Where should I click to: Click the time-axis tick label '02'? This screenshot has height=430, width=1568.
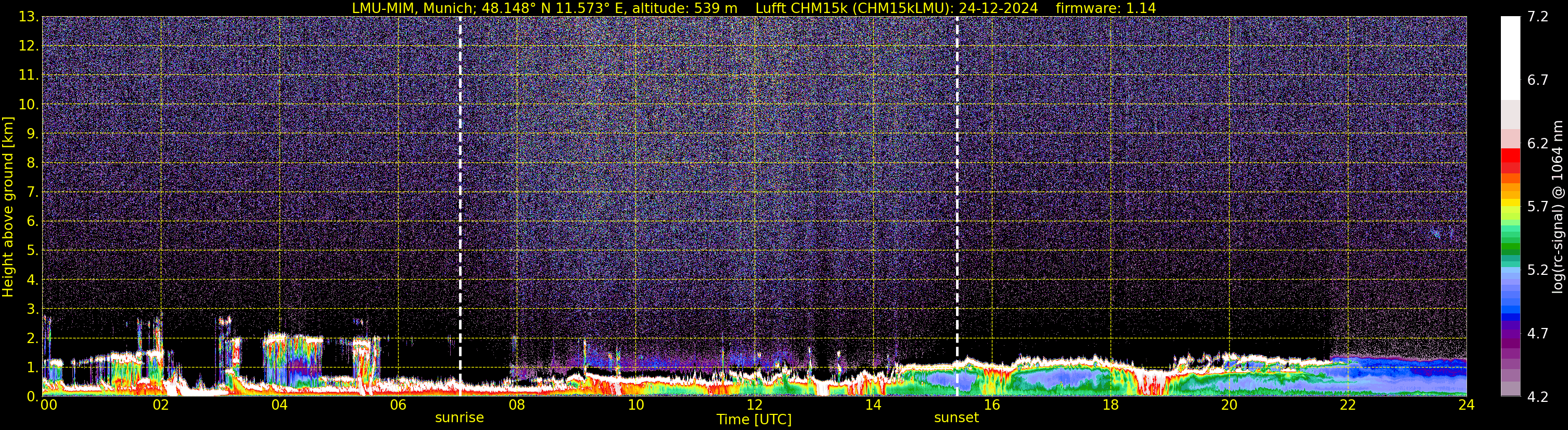click(161, 405)
